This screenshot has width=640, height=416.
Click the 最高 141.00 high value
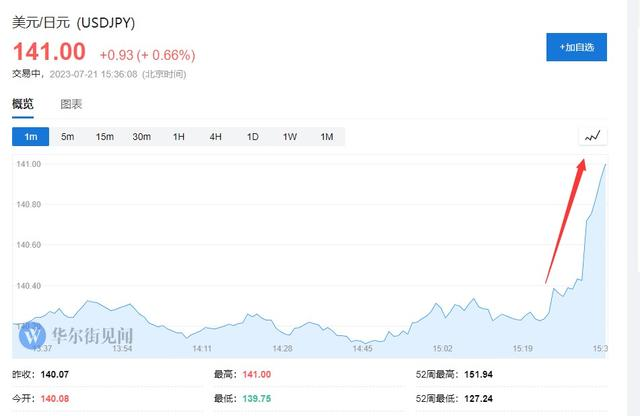click(x=257, y=374)
